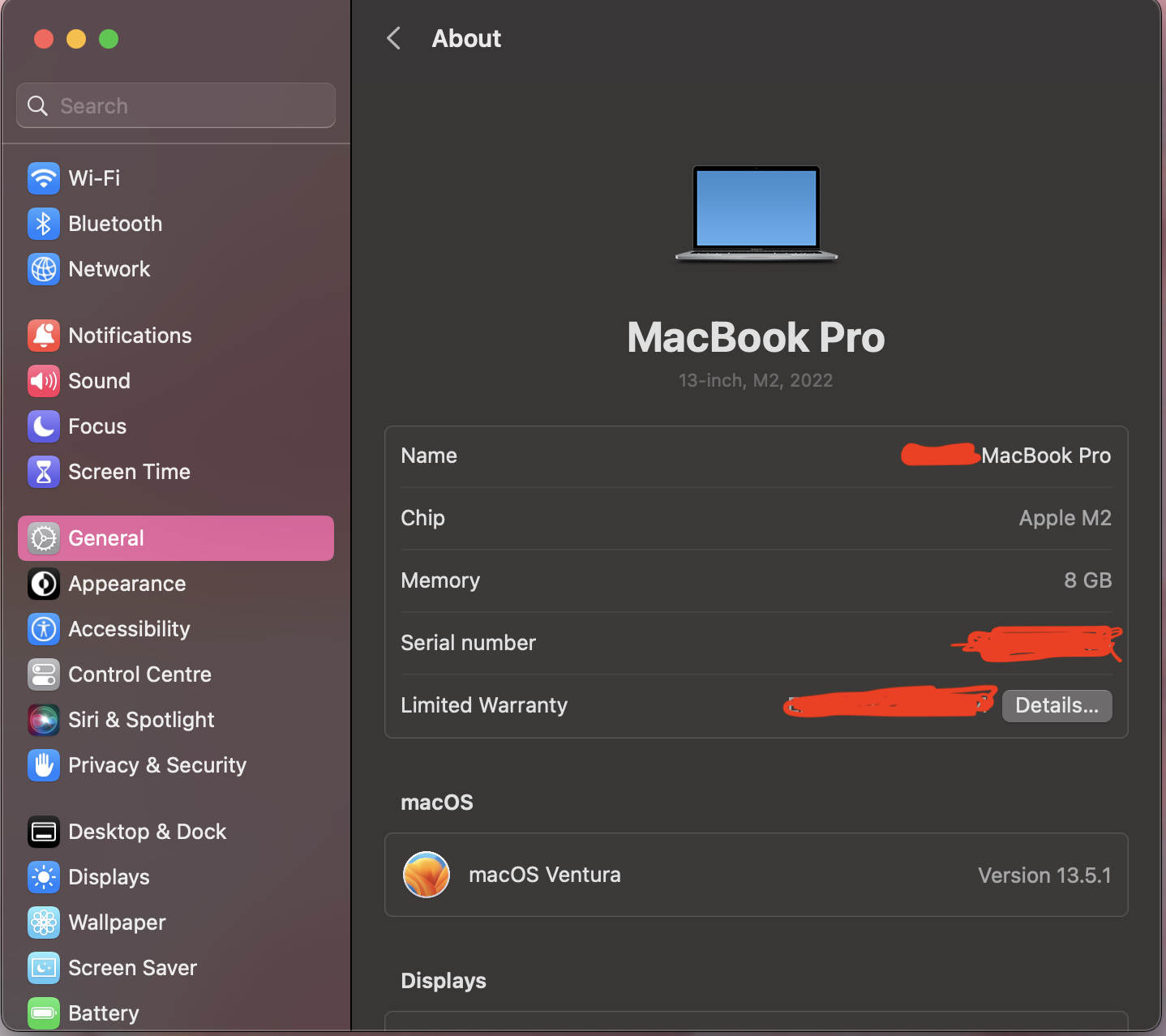Open Wallpaper settings label
This screenshot has height=1036, width=1166.
(x=117, y=923)
